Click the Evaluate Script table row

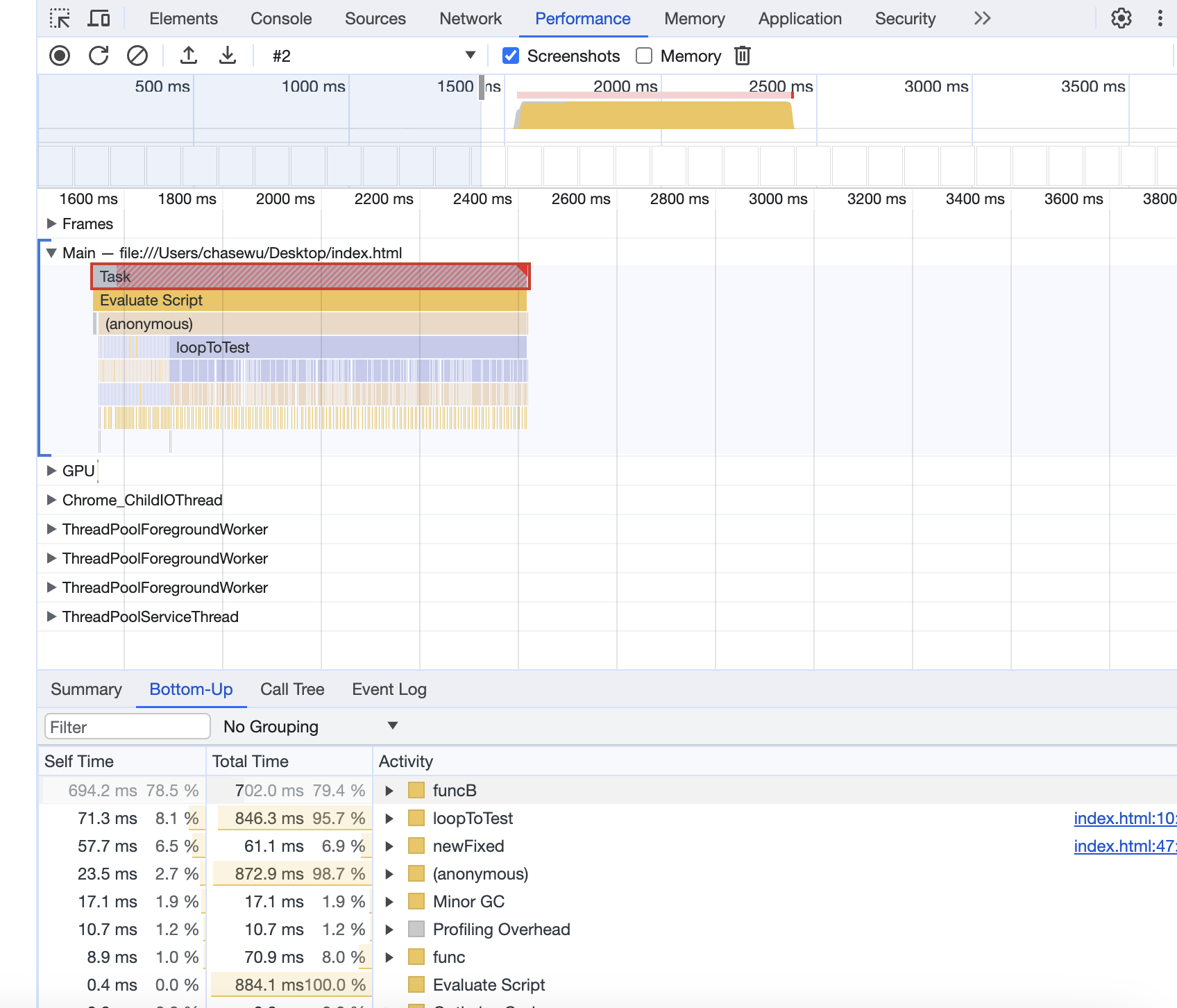point(608,984)
